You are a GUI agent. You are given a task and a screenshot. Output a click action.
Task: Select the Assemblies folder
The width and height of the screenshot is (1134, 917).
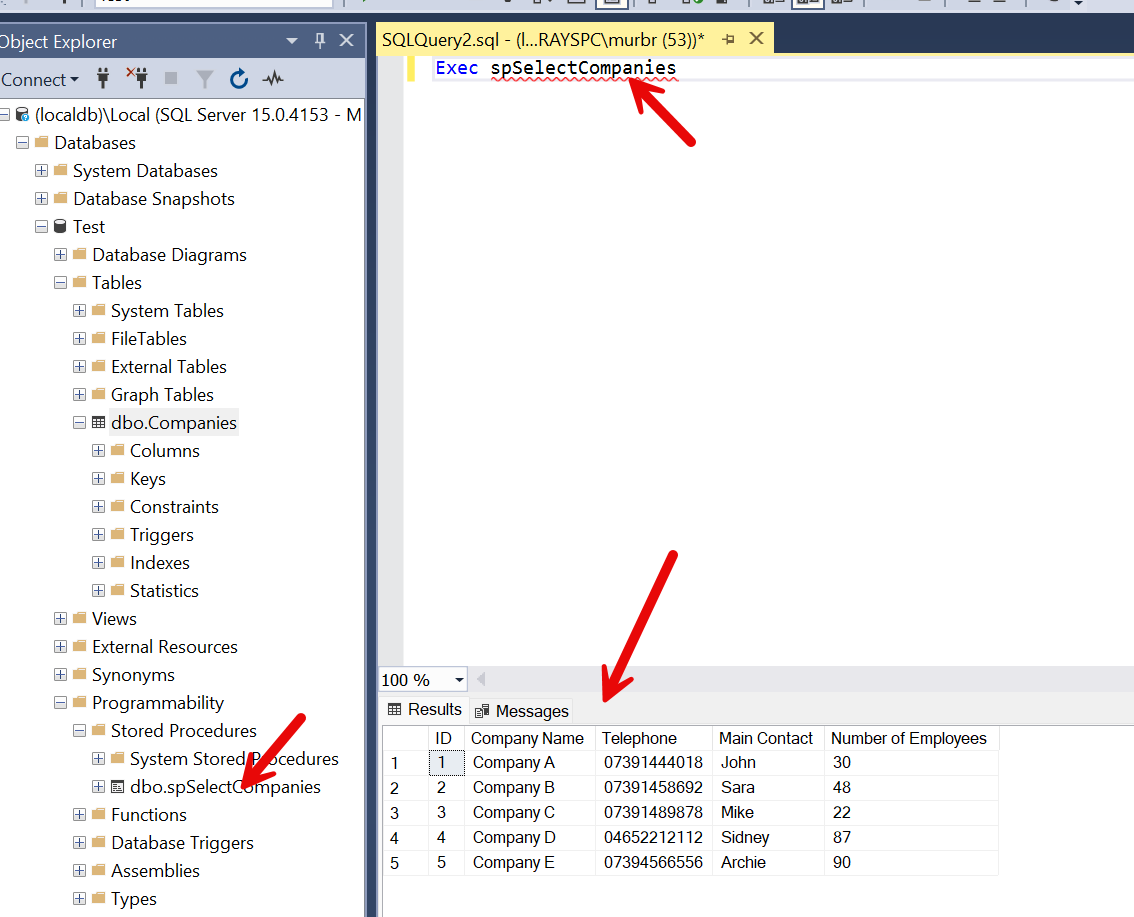155,871
